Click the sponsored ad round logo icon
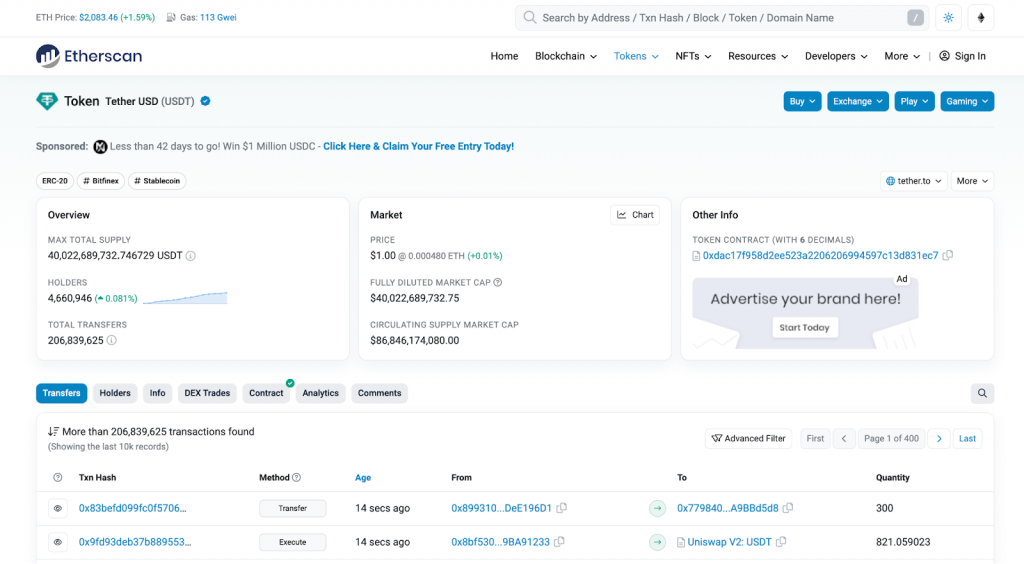 [100, 146]
